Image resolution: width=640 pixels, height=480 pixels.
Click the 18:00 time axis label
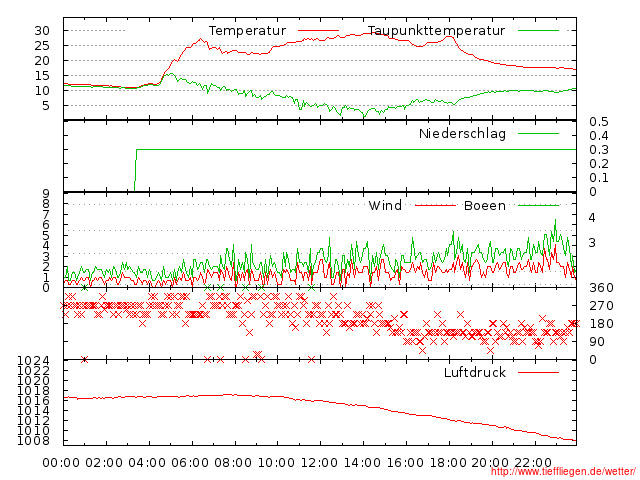[448, 463]
